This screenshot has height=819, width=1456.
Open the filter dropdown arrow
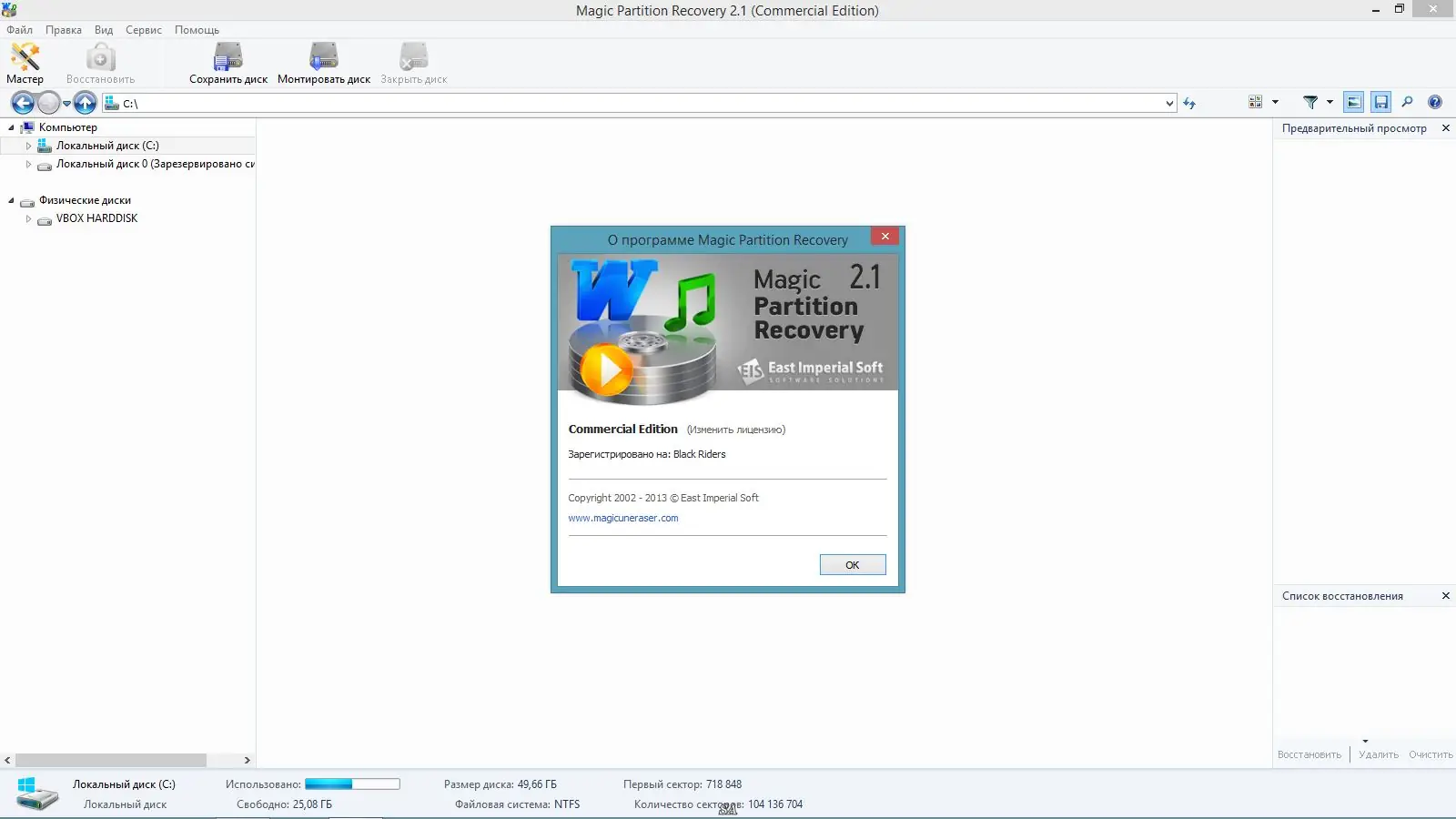coord(1330,102)
